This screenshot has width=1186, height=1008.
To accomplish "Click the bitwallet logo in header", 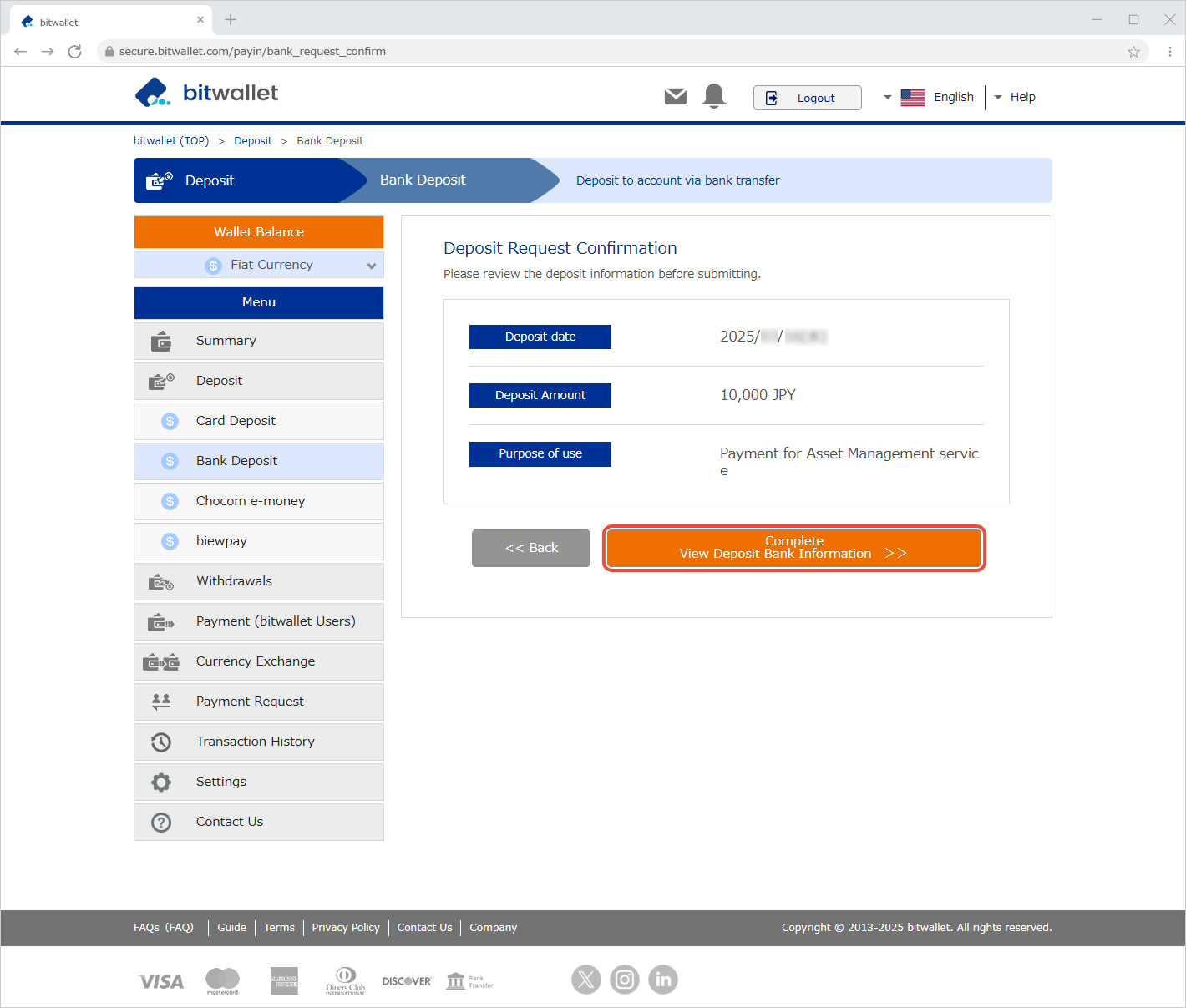I will 207,93.
